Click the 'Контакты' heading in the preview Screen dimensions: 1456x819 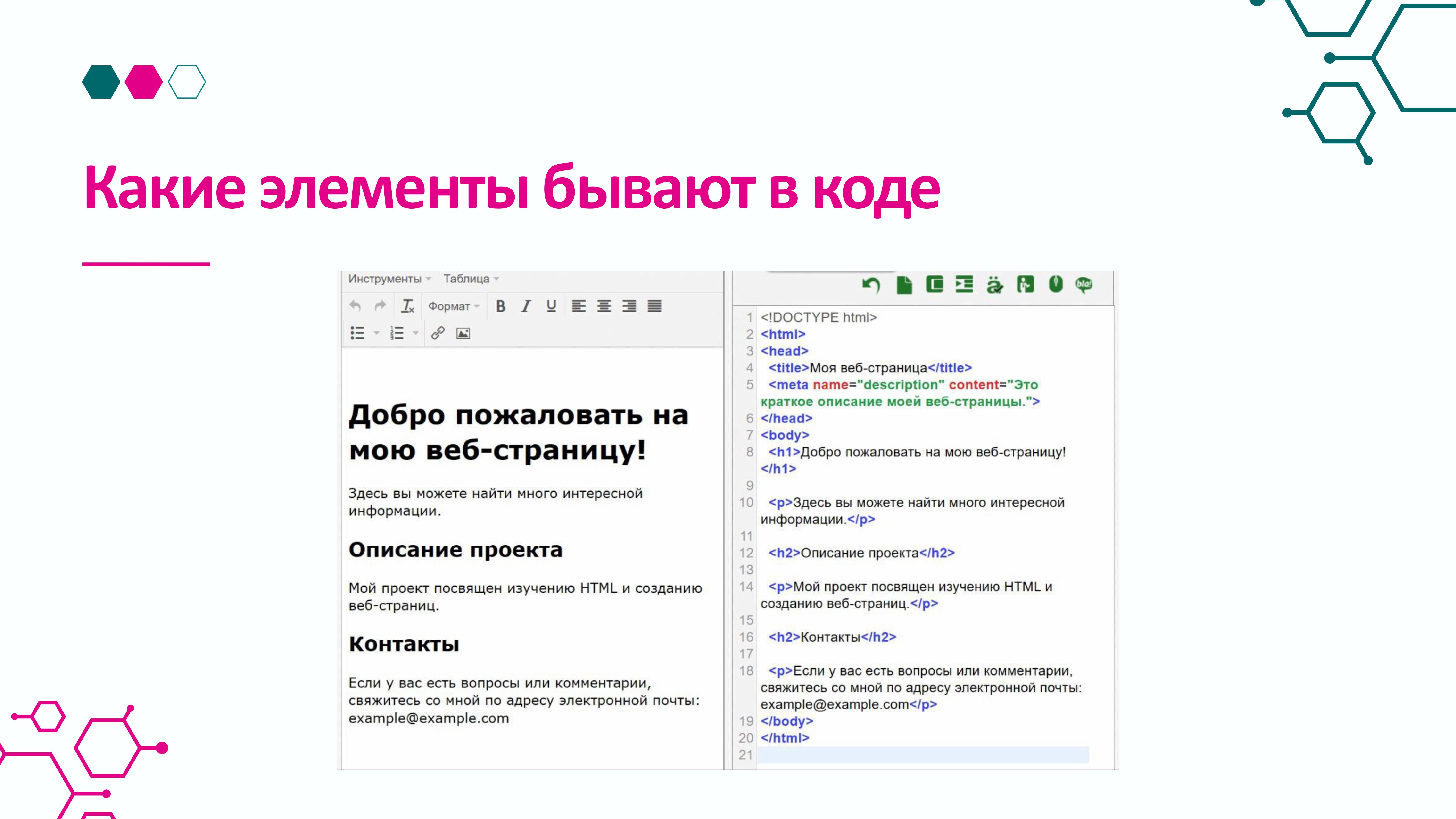[404, 644]
